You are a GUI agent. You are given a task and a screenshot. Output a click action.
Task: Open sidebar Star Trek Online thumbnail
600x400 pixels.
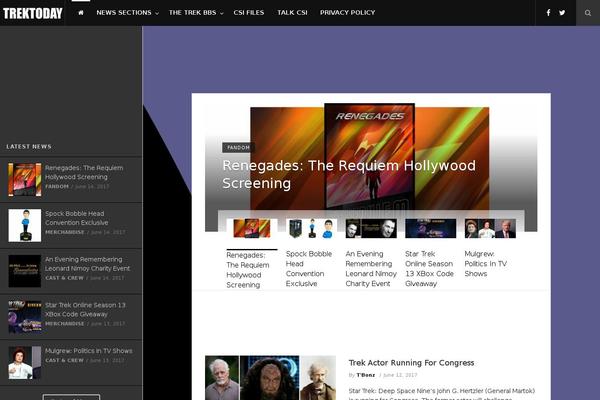tap(25, 317)
